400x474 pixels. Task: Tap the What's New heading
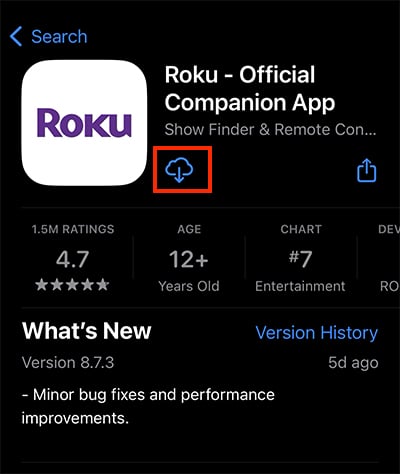point(87,331)
